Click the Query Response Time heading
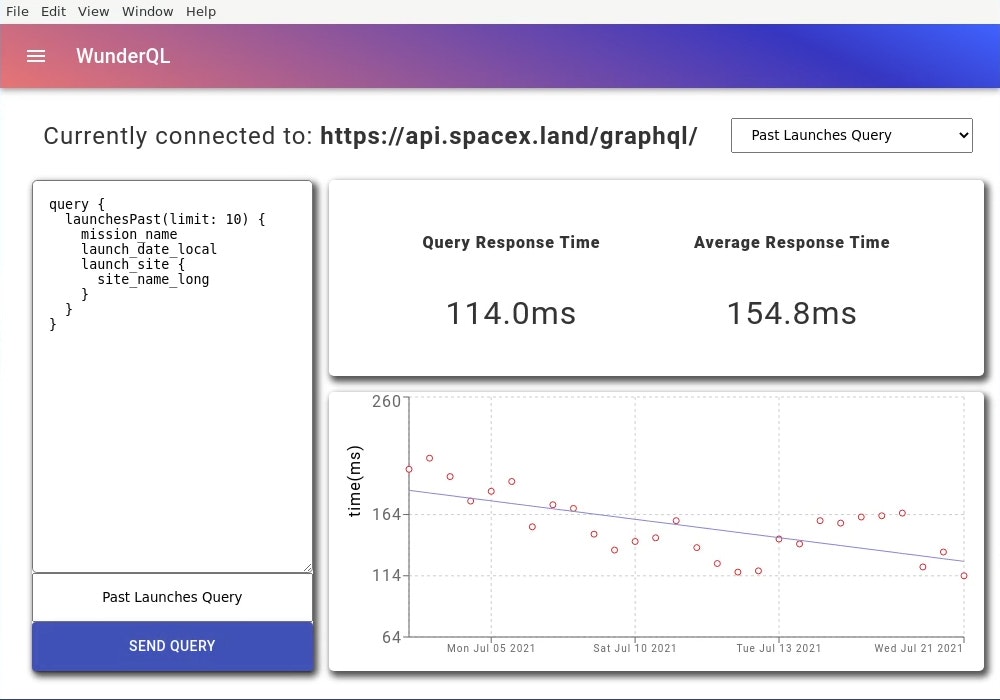Image resolution: width=1000 pixels, height=700 pixels. click(x=511, y=242)
